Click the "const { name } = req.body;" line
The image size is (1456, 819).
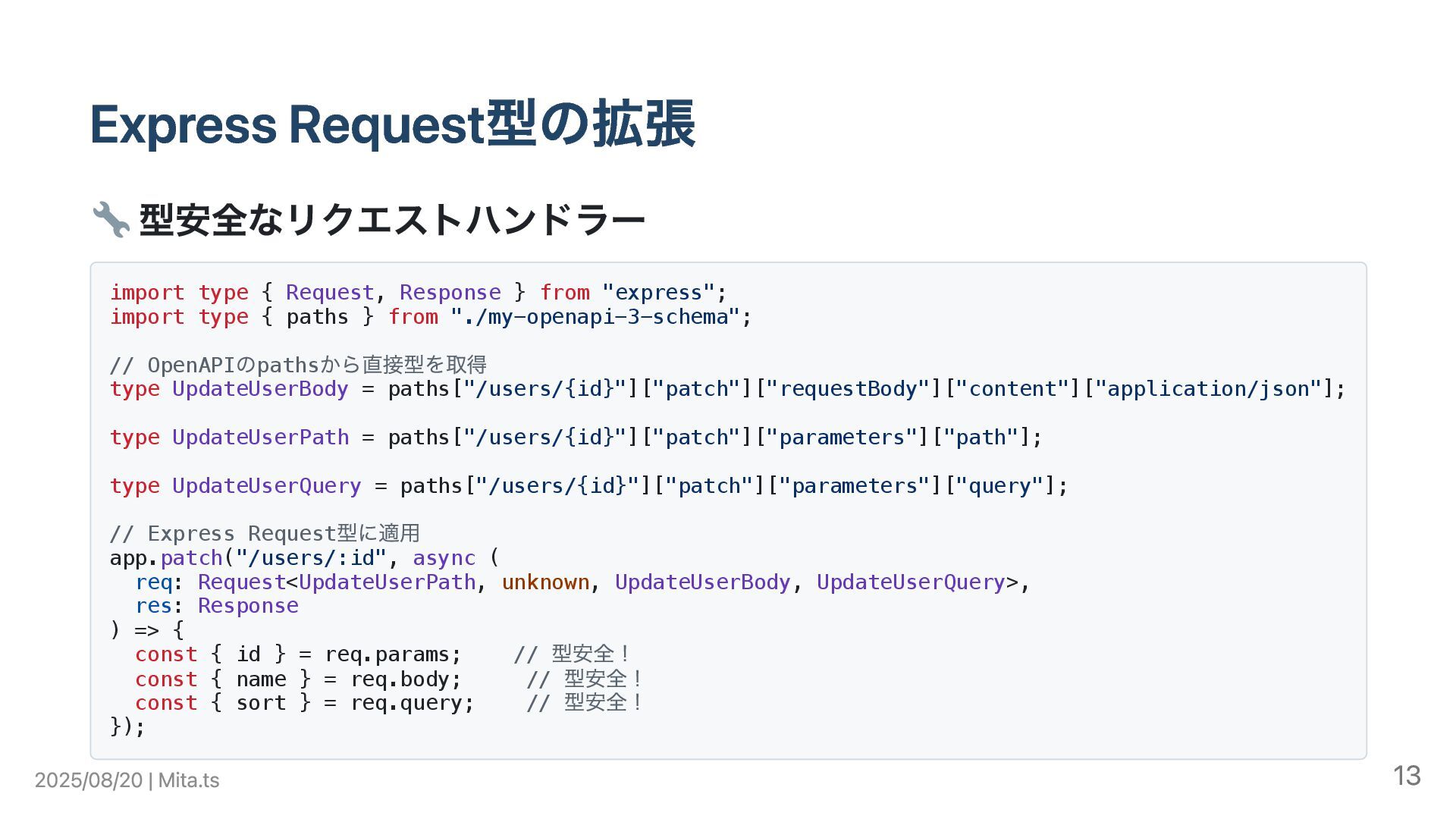298,679
